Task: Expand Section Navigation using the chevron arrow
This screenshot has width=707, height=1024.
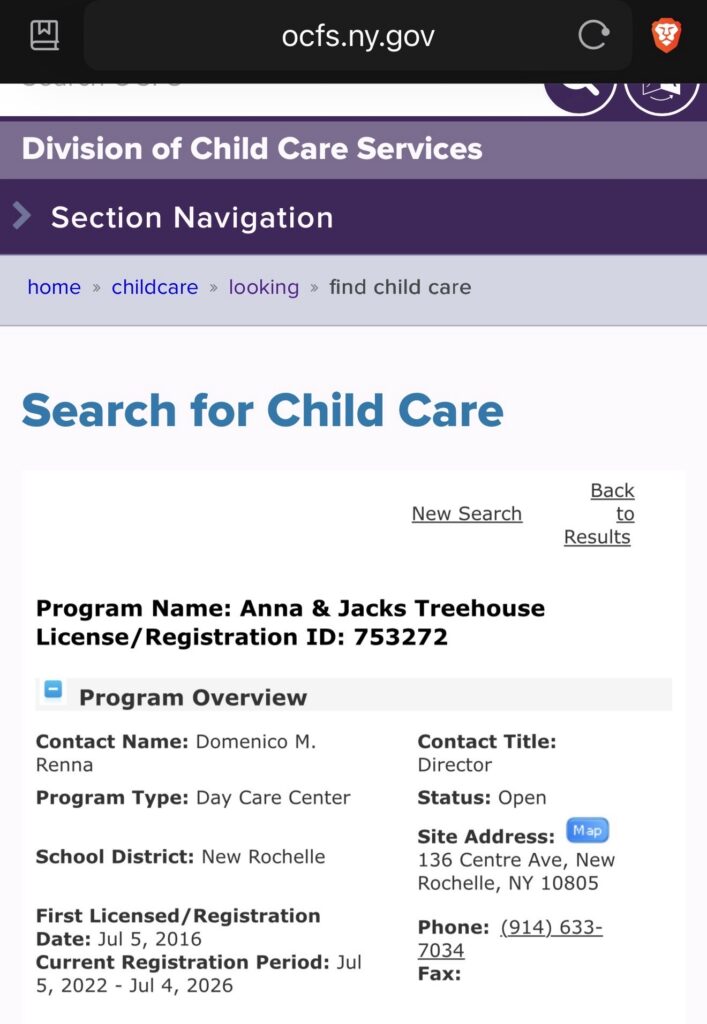Action: tap(22, 216)
